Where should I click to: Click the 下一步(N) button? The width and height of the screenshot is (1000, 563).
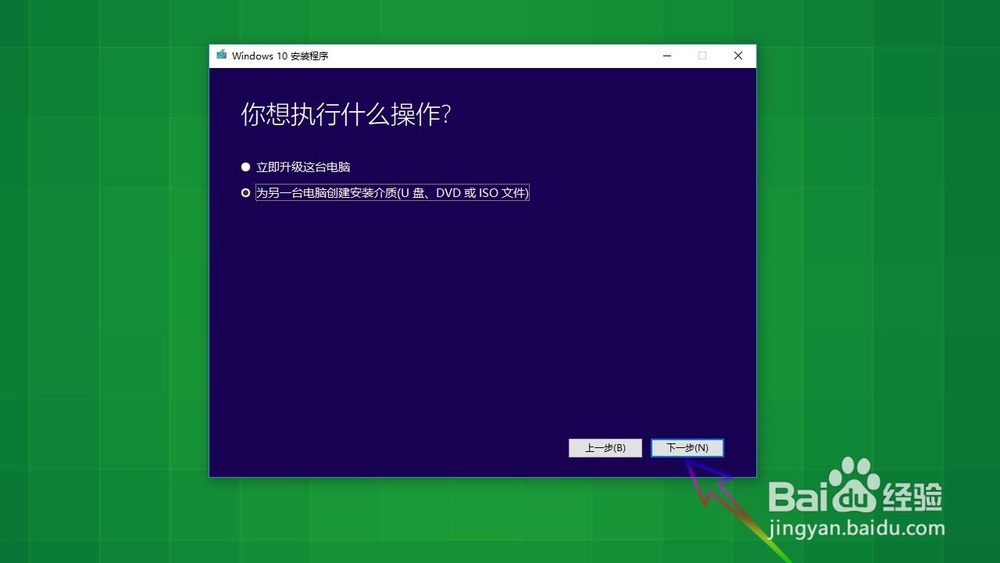tap(687, 448)
